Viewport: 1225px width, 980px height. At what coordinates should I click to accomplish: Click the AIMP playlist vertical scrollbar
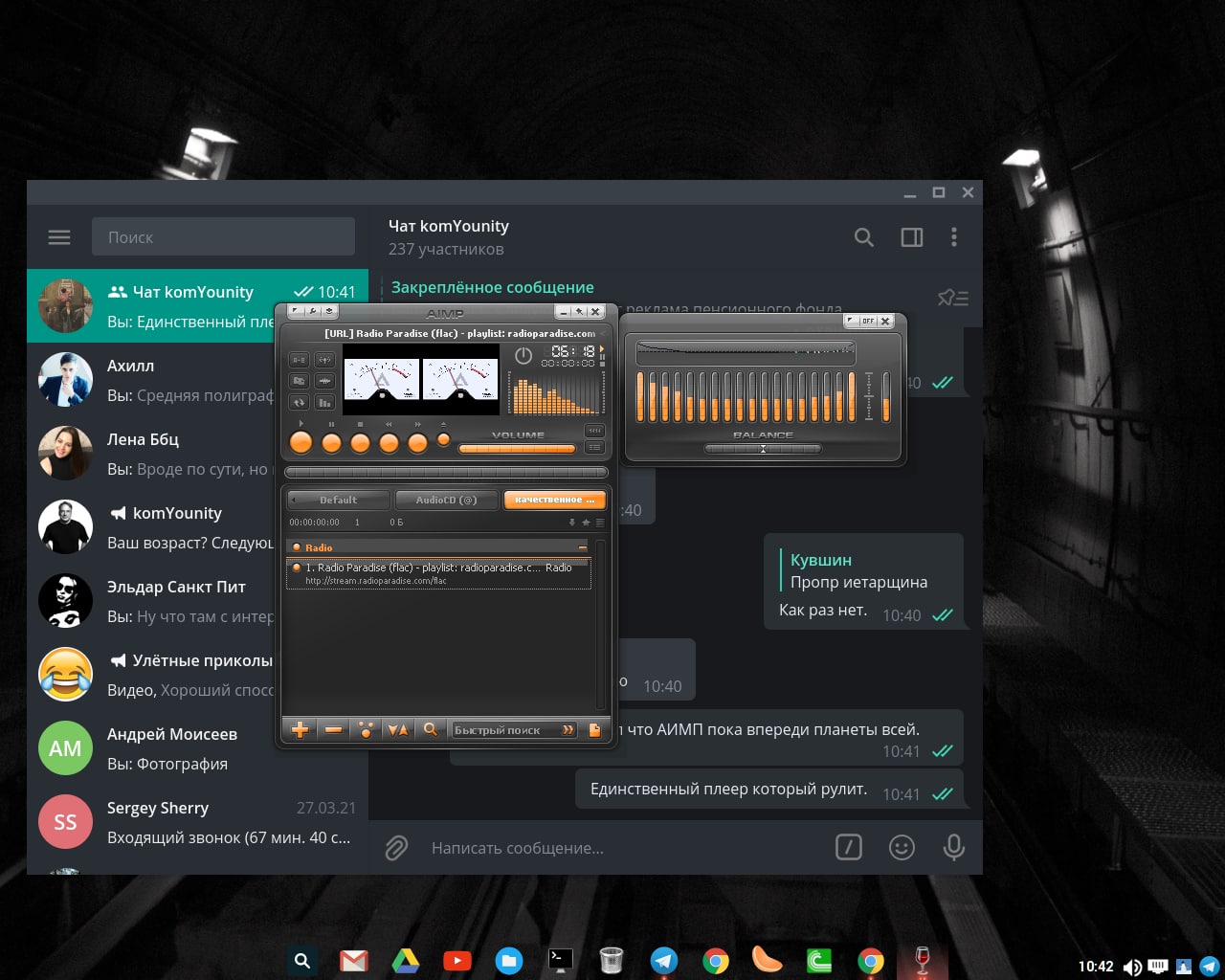click(600, 624)
